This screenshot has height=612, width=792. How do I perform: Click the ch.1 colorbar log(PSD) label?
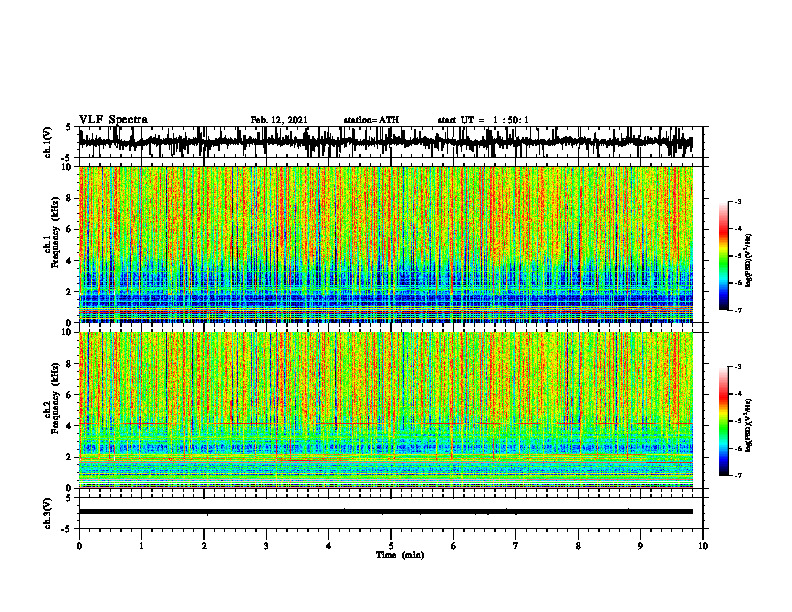749,261
